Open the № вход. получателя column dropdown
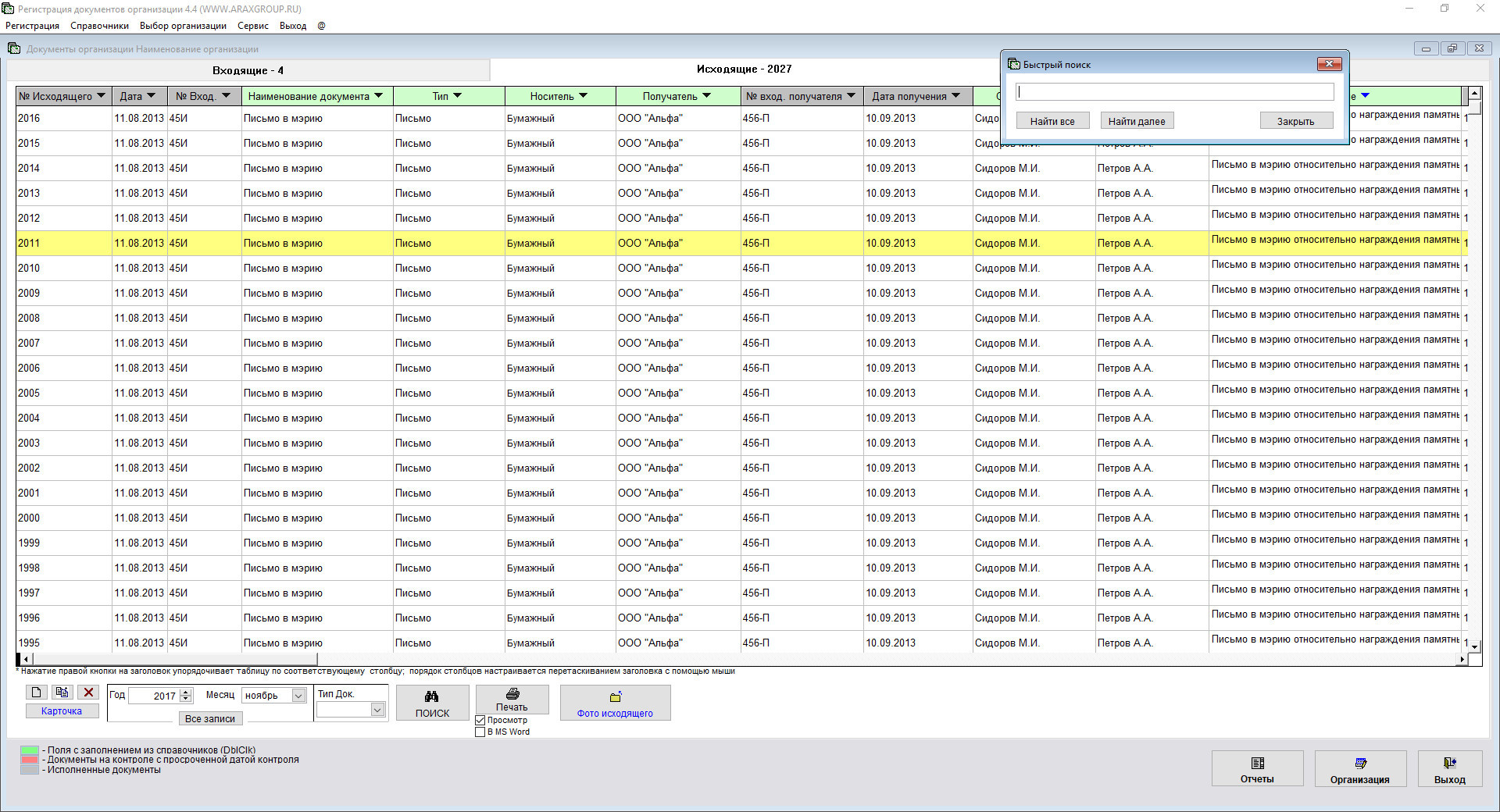Image resolution: width=1500 pixels, height=812 pixels. pos(851,96)
